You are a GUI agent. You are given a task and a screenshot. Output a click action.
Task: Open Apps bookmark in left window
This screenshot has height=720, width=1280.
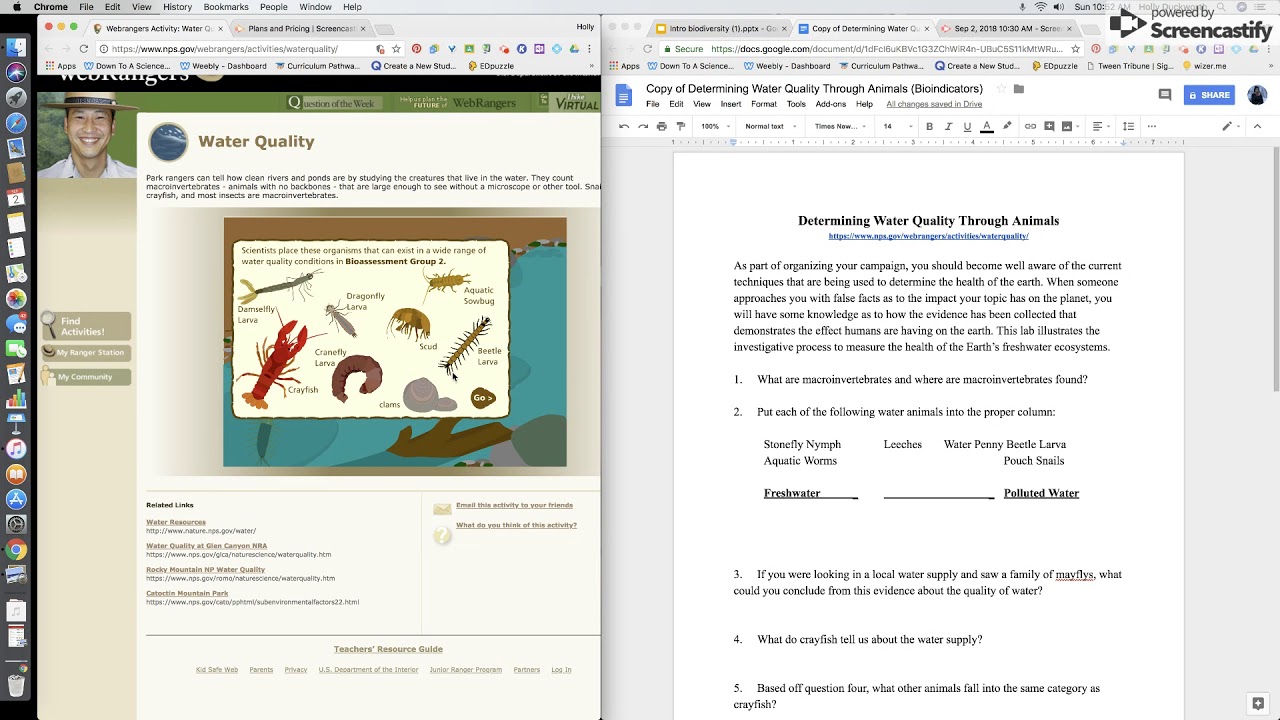60,66
